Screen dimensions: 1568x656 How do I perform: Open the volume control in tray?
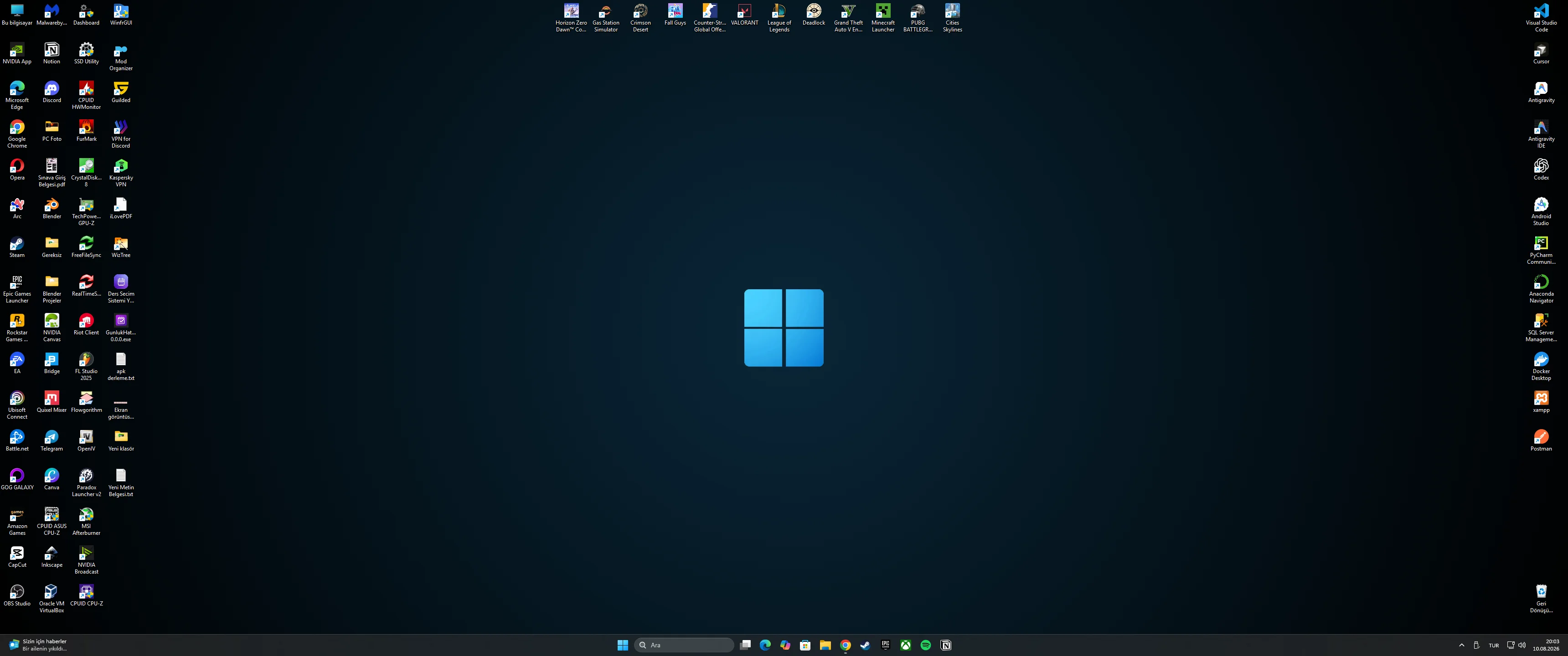pos(1522,645)
